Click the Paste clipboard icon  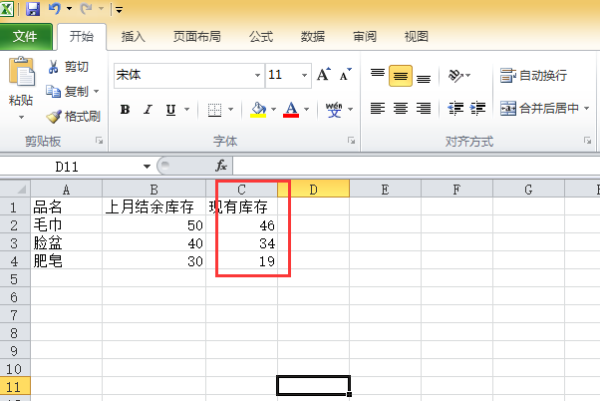[22, 71]
